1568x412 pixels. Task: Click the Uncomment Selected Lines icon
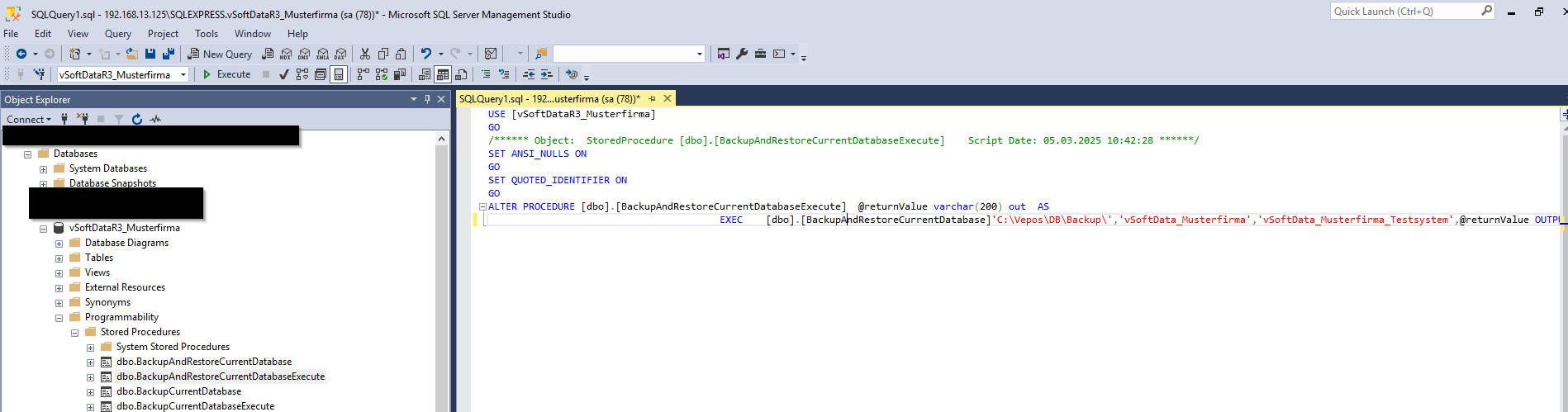[x=504, y=74]
